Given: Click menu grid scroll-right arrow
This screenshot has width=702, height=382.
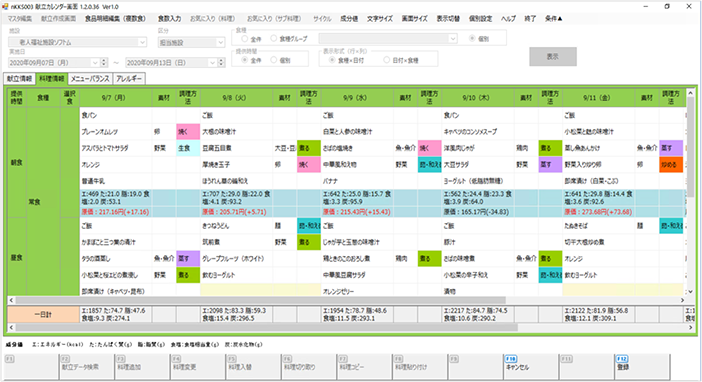Looking at the screenshot, I should [682, 300].
